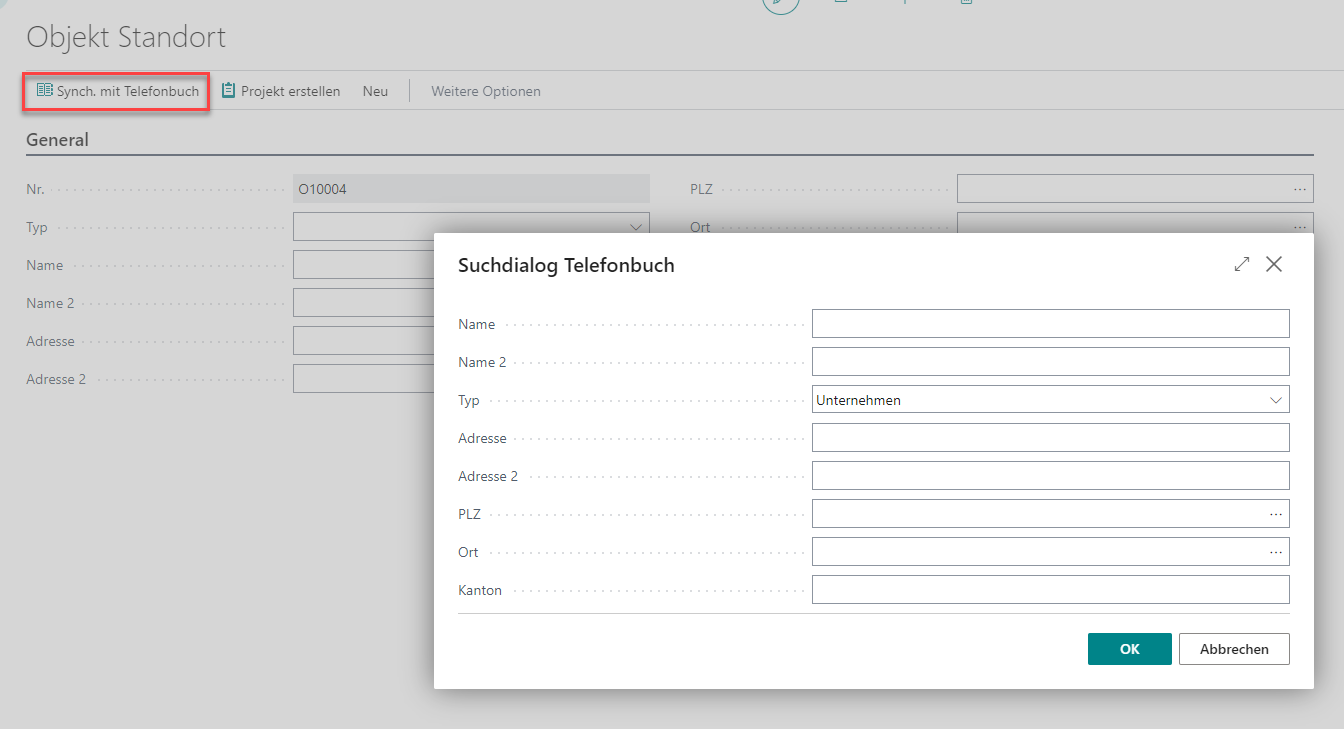Focus the Name 2 field in Suchdialog Telefonbuch
Image resolution: width=1344 pixels, height=729 pixels.
[x=1051, y=362]
